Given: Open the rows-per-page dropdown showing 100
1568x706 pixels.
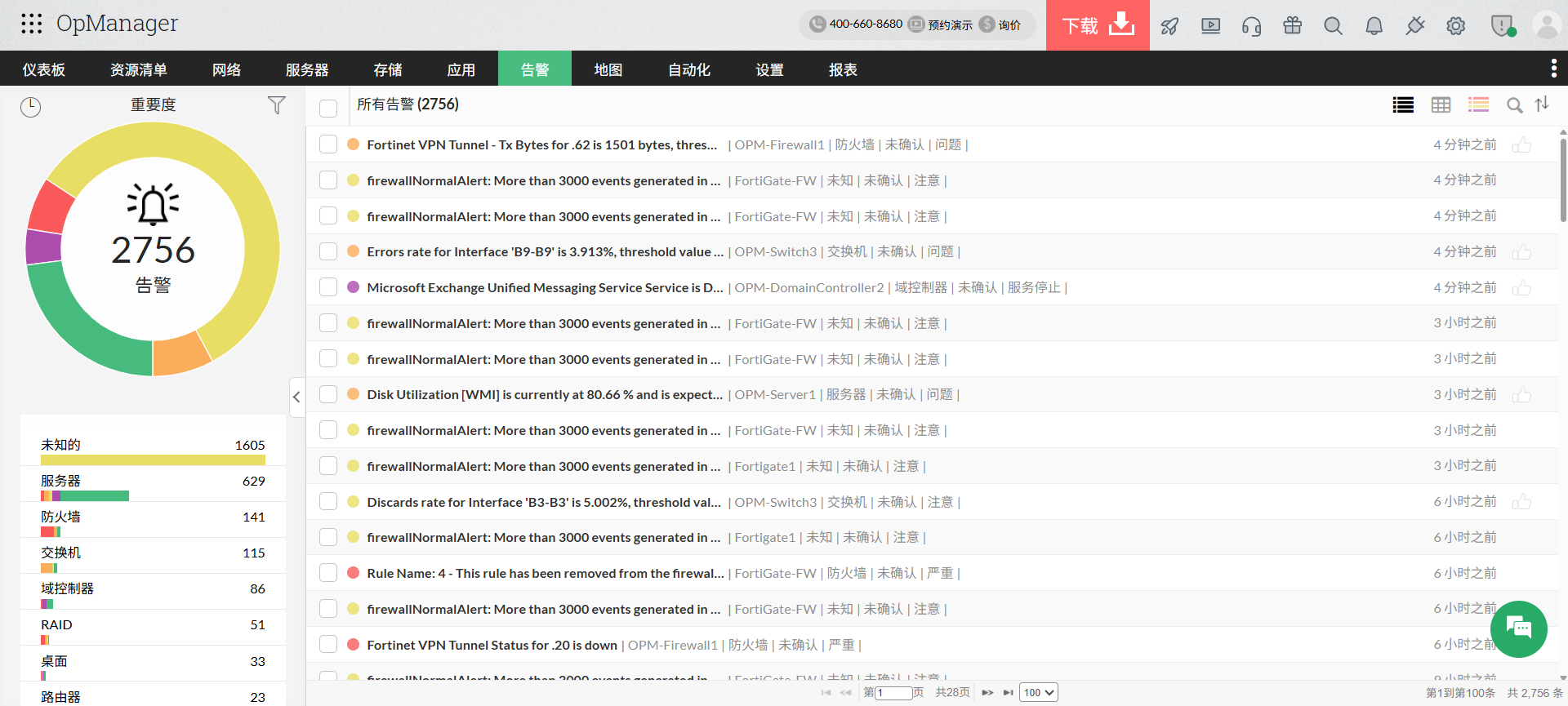Looking at the screenshot, I should 1038,693.
